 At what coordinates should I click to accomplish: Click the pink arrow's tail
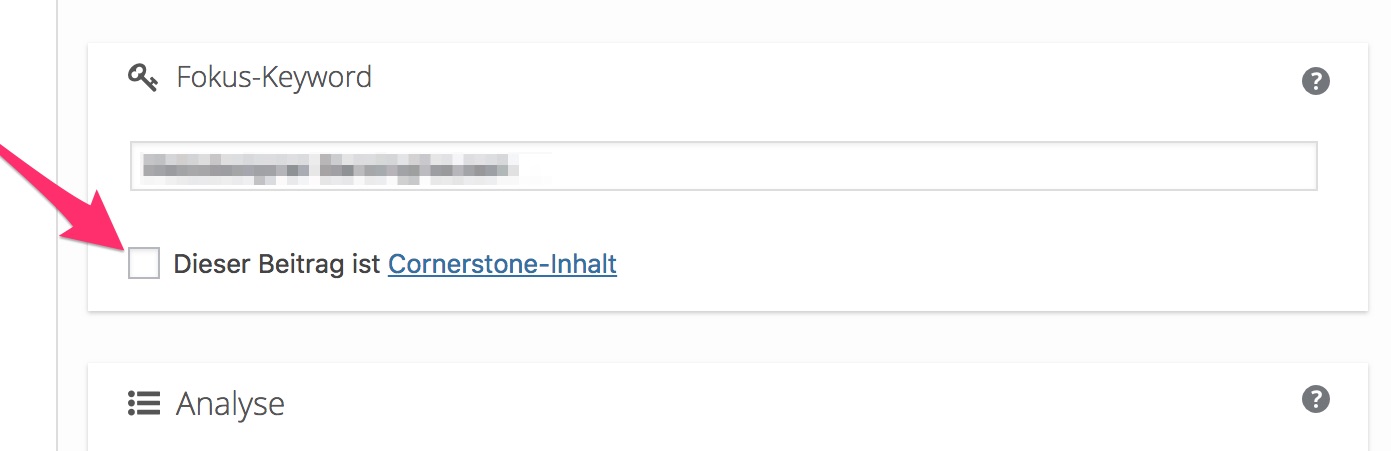[12, 156]
